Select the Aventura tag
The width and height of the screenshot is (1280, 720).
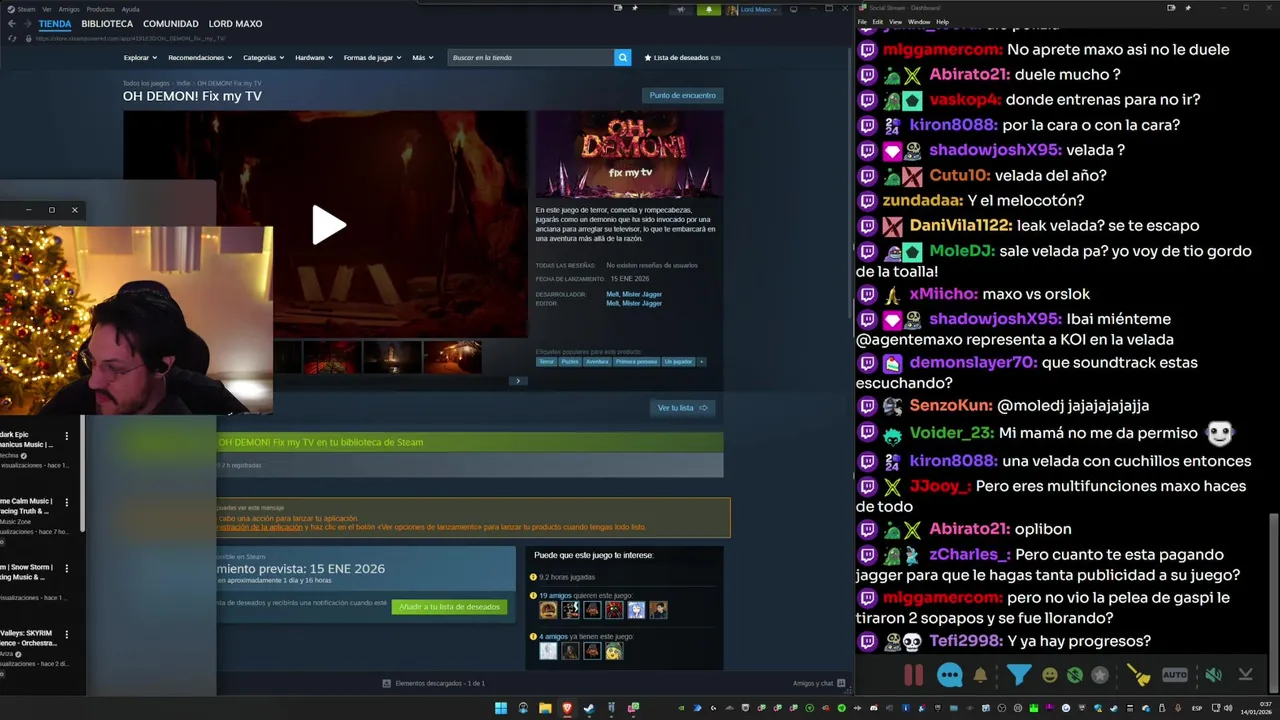597,361
